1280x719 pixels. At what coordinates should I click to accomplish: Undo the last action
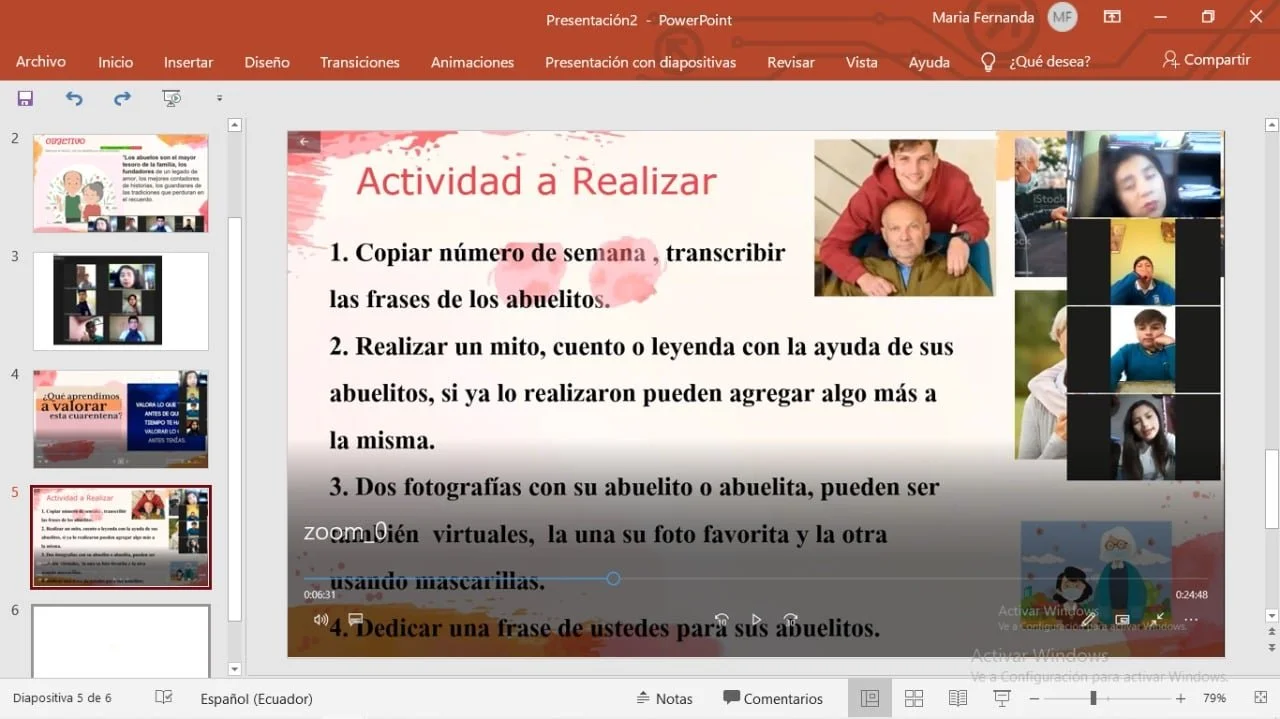pos(74,98)
